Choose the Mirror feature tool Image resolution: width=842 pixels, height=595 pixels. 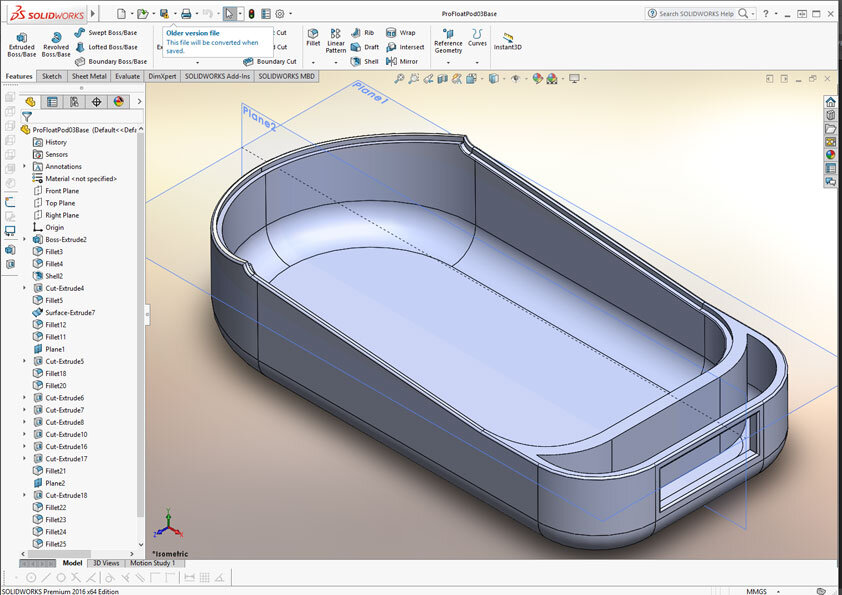[402, 61]
